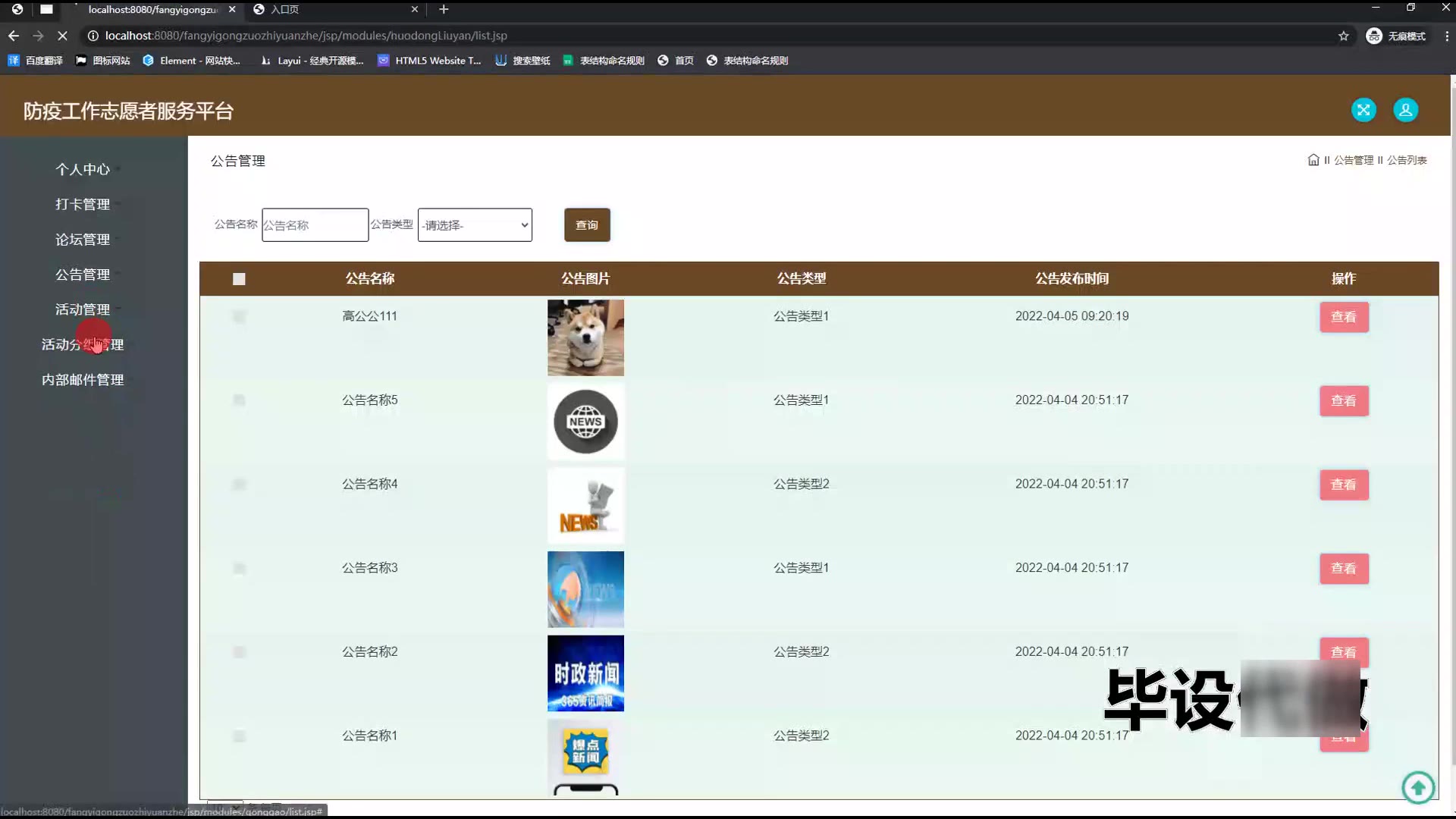1456x819 pixels.
Task: Toggle the select-all checkbox in table header
Action: (239, 279)
